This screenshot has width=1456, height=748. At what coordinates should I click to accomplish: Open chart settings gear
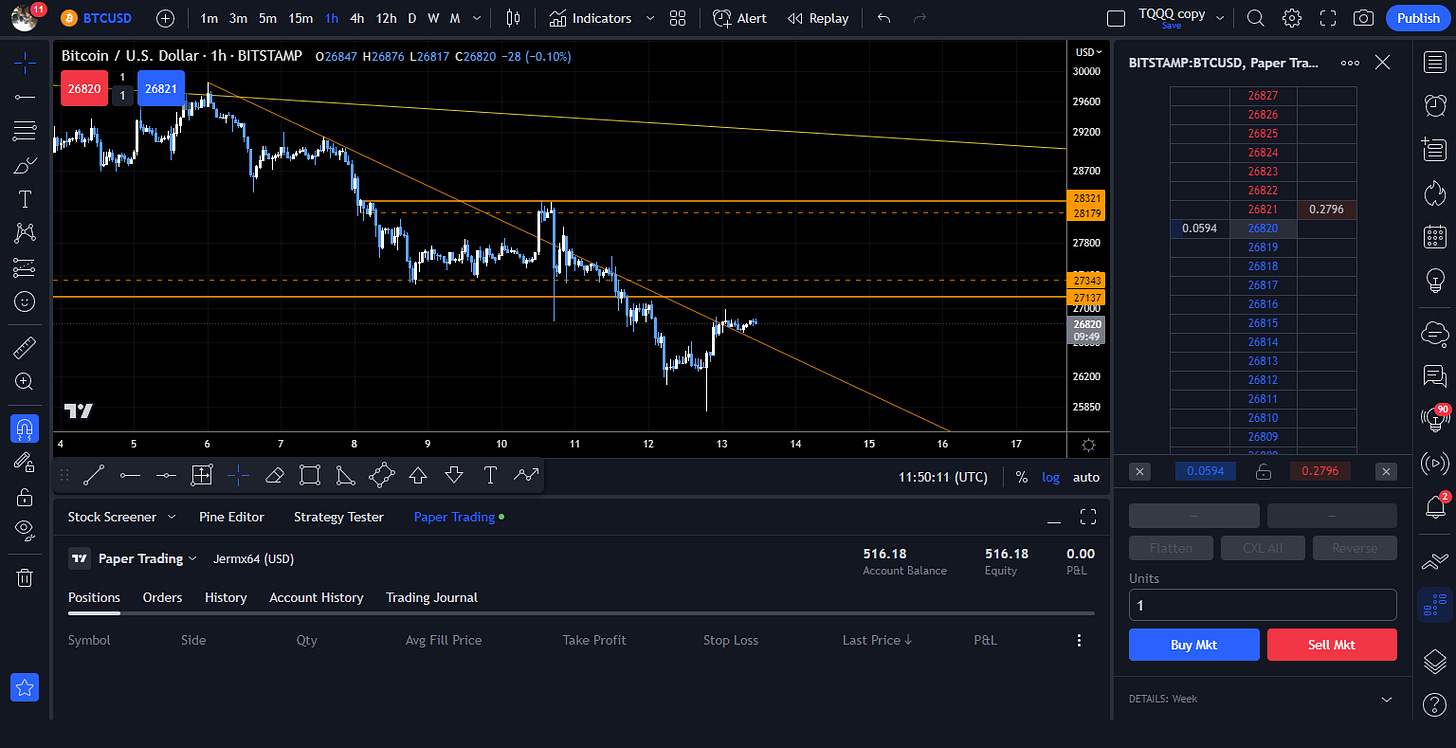pyautogui.click(x=1292, y=18)
